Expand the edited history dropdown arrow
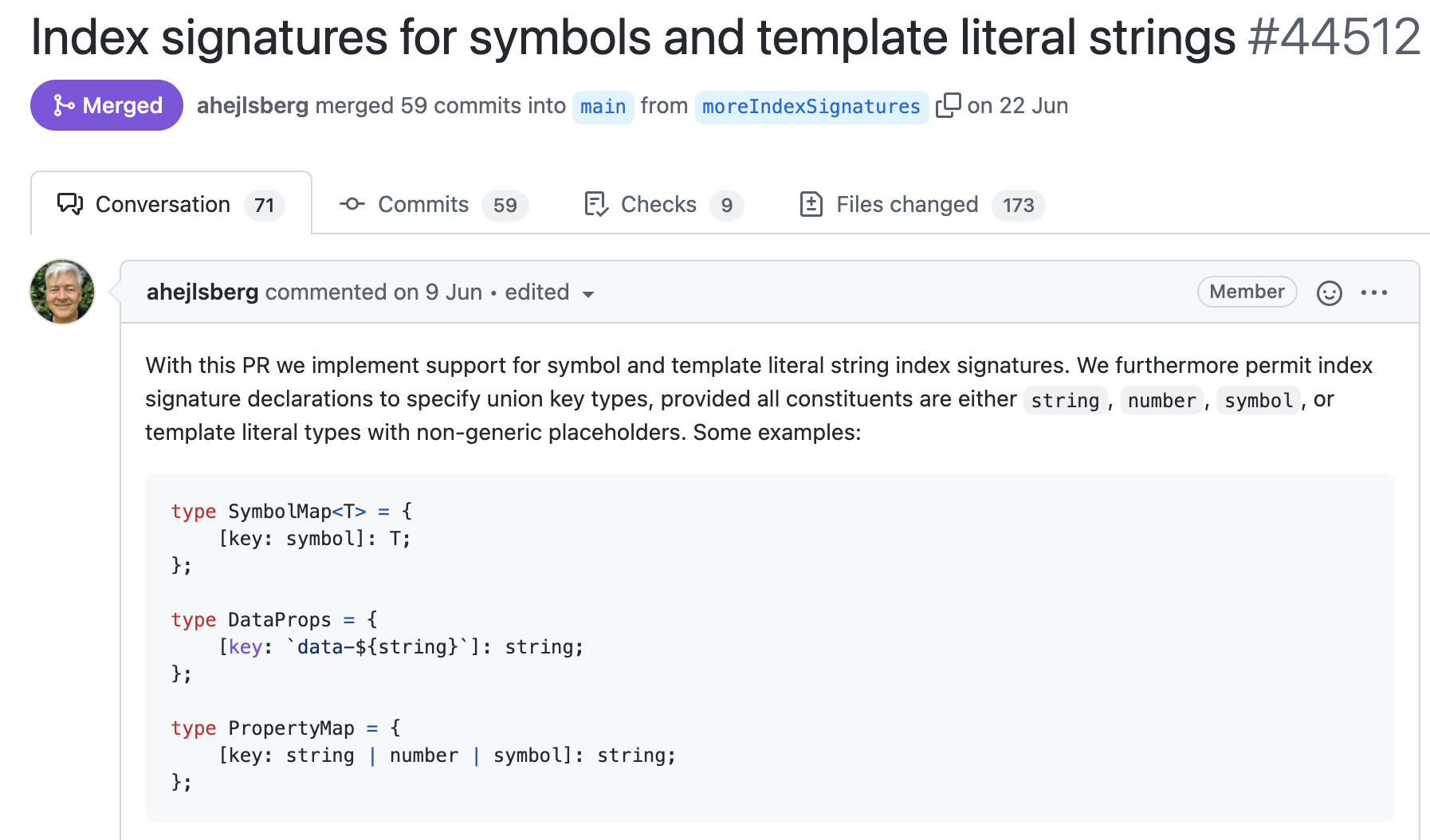Image resolution: width=1430 pixels, height=840 pixels. click(x=588, y=294)
